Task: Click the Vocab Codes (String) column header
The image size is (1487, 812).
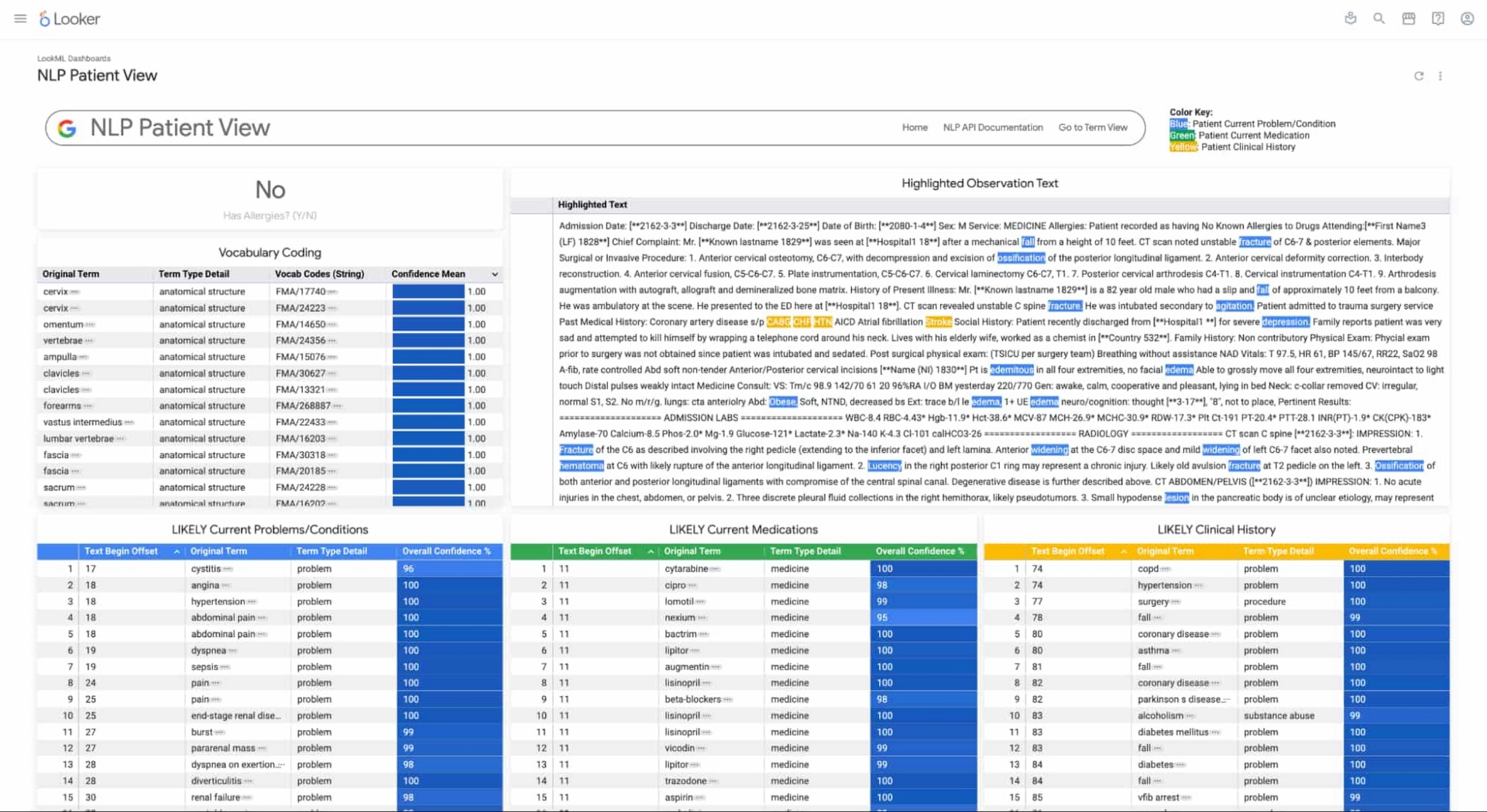Action: pyautogui.click(x=319, y=274)
